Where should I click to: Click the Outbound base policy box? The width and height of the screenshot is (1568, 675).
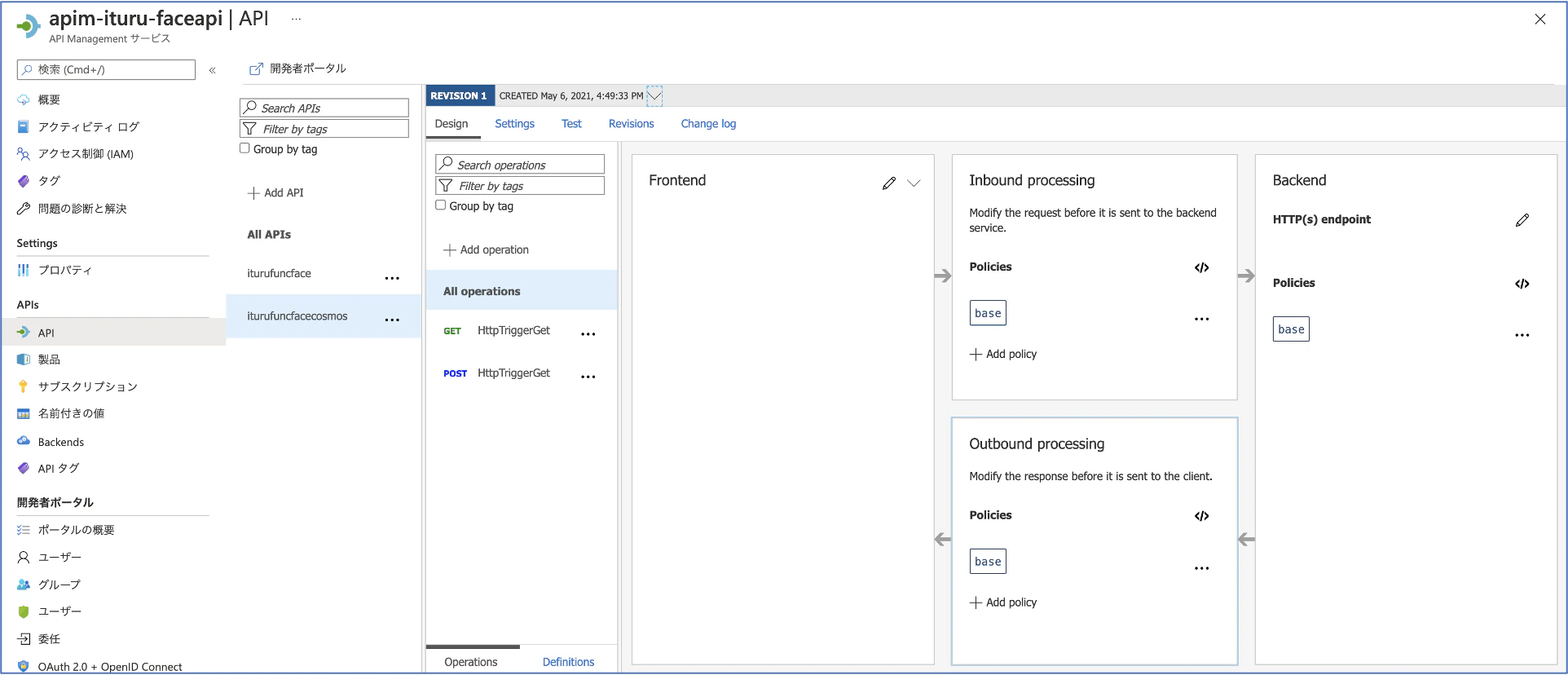click(x=988, y=562)
